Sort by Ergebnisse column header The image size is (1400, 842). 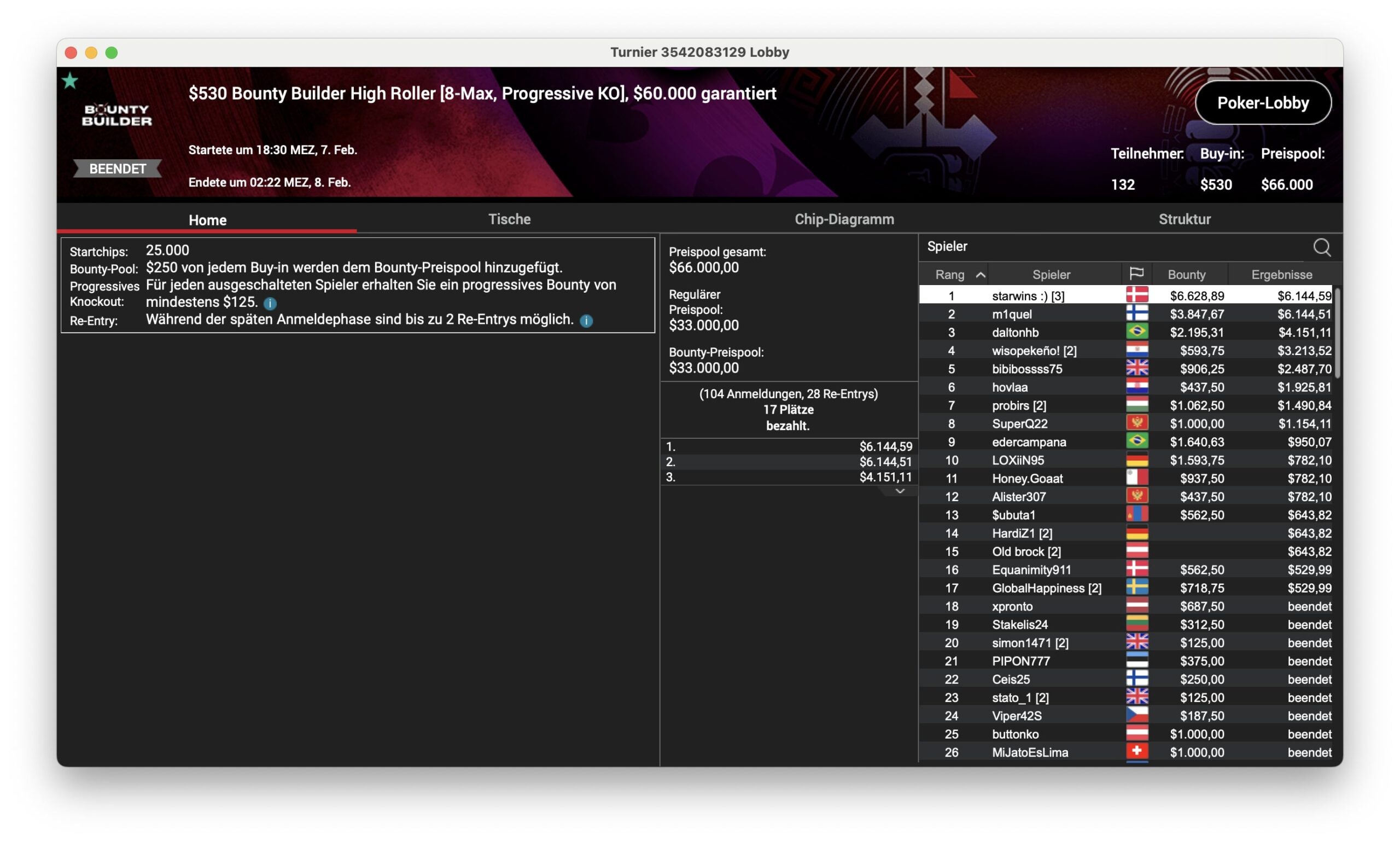pos(1281,275)
